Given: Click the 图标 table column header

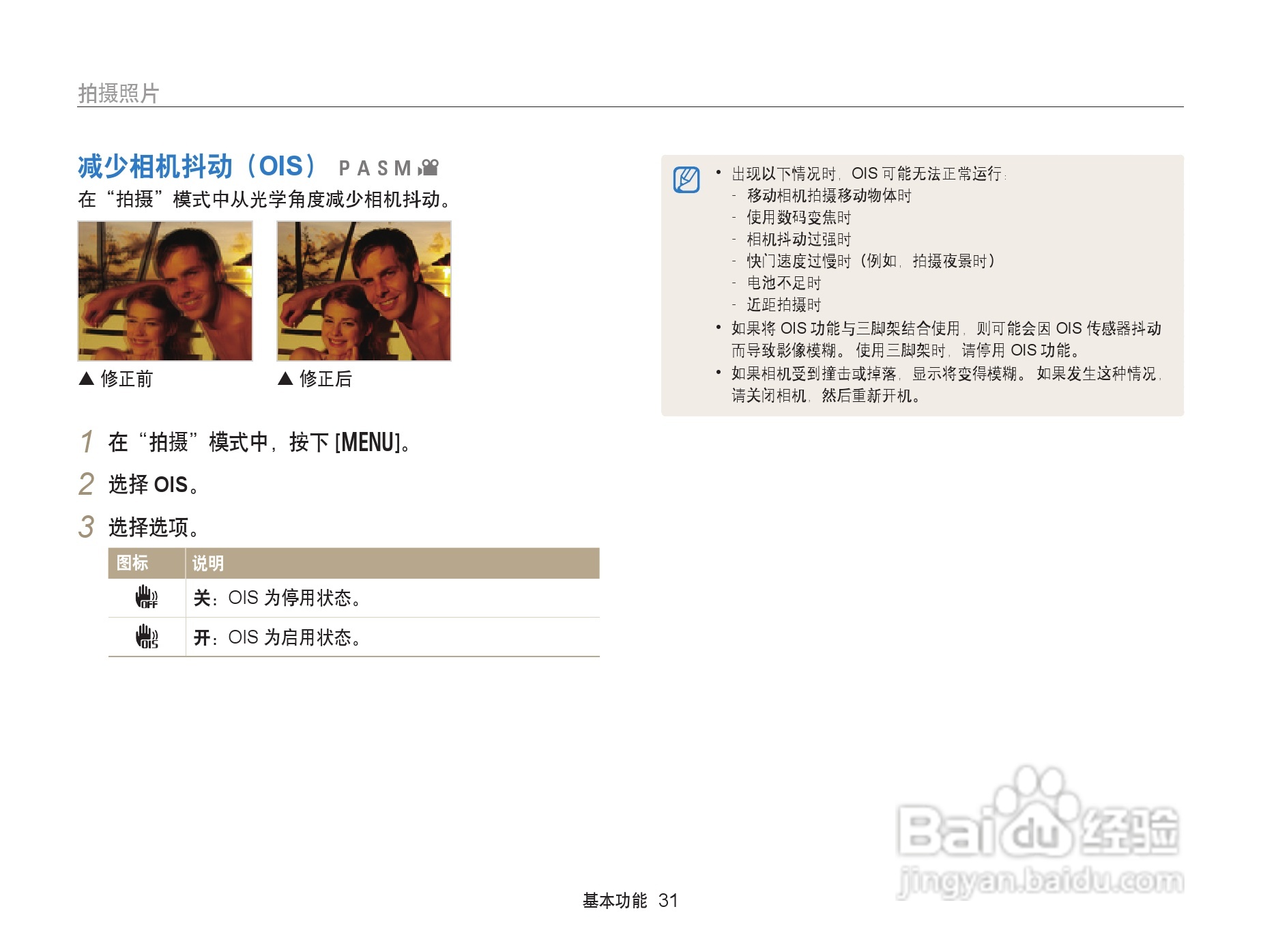Looking at the screenshot, I should tap(132, 563).
